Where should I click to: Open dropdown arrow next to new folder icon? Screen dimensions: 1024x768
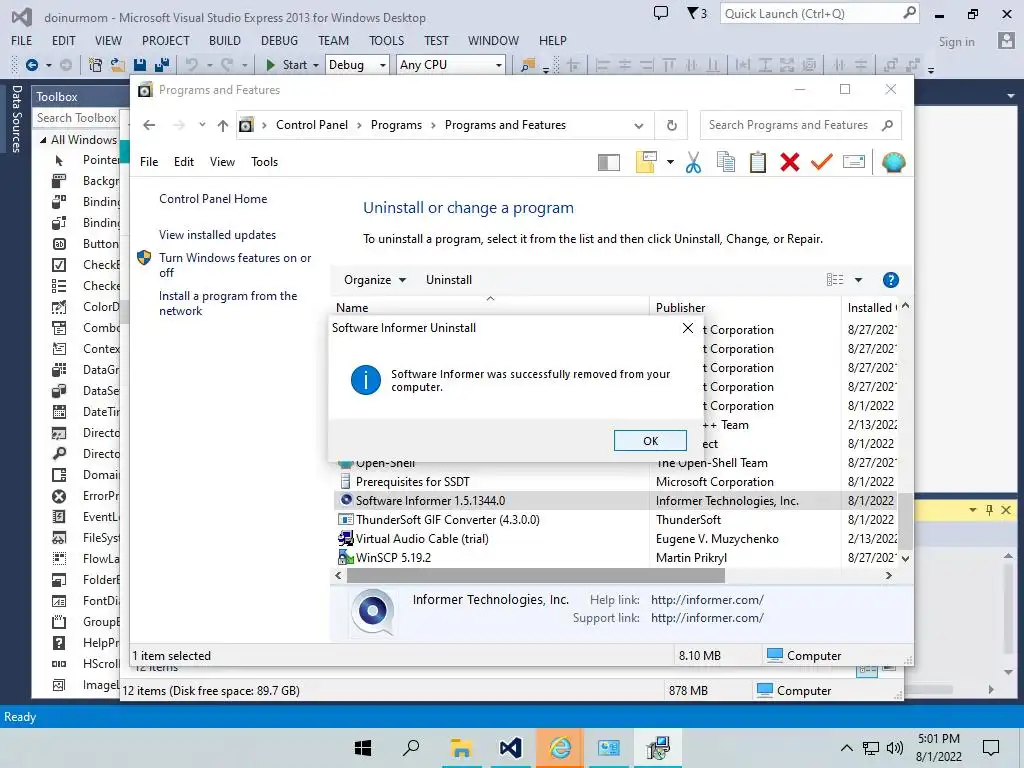tap(670, 162)
